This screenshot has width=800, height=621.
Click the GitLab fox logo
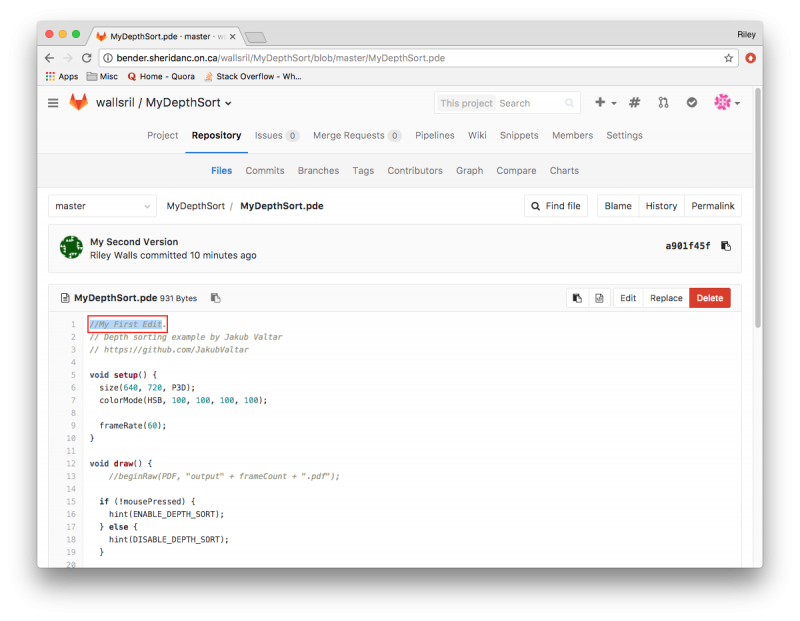(79, 102)
